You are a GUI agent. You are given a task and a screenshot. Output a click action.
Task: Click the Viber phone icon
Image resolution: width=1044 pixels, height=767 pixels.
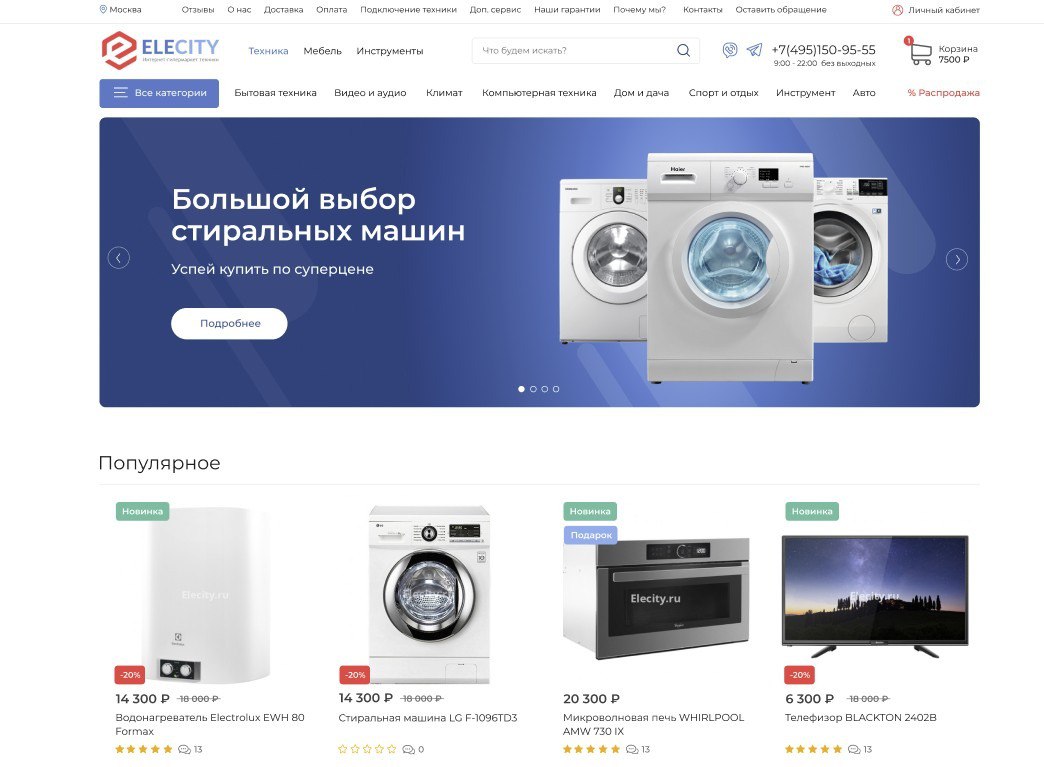click(730, 50)
